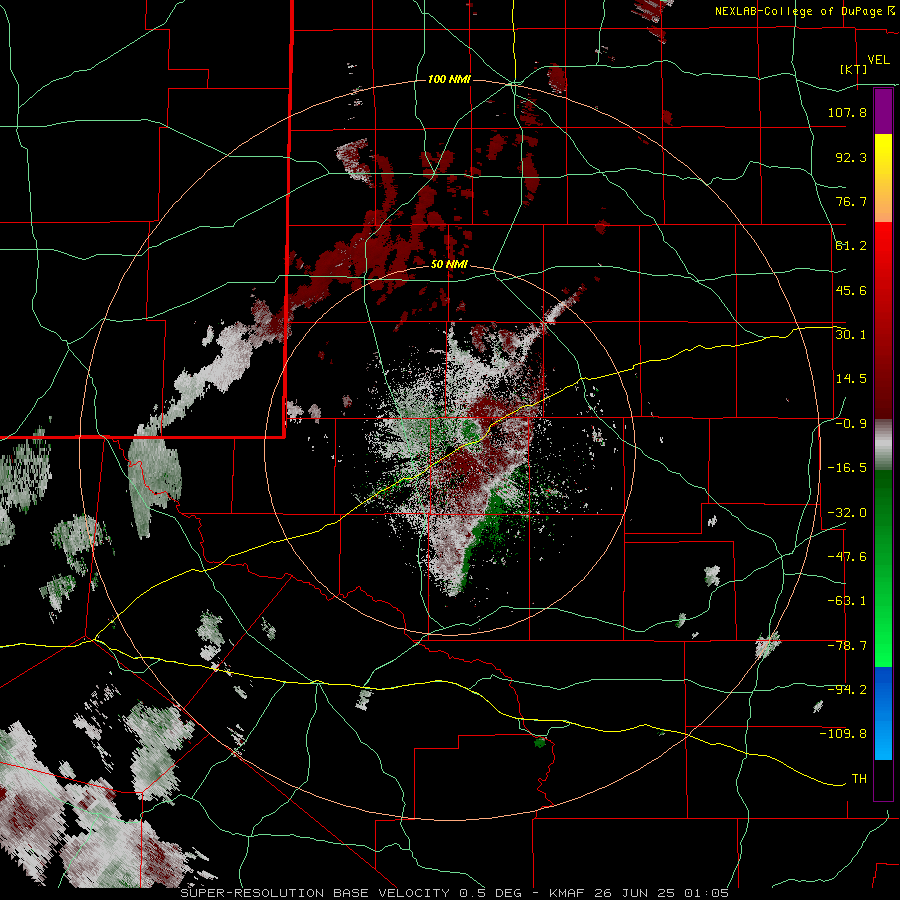Click the Super-Resolution Base Velocity KMAF caption
900x900 pixels.
[x=455, y=893]
